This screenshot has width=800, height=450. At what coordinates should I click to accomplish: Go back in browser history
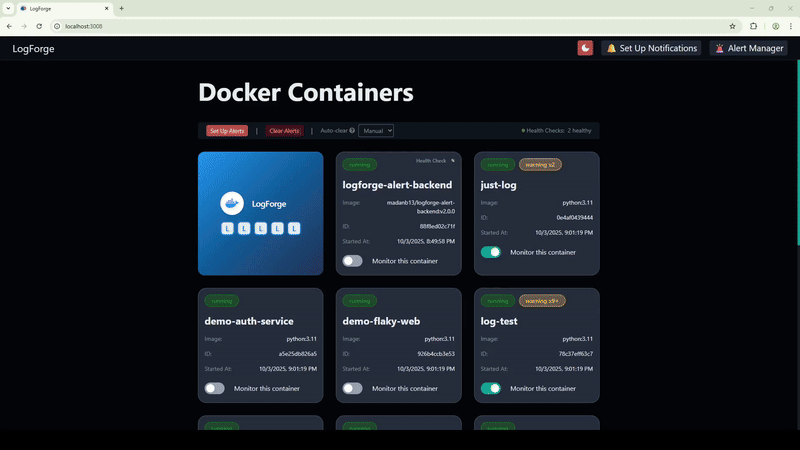[x=9, y=26]
